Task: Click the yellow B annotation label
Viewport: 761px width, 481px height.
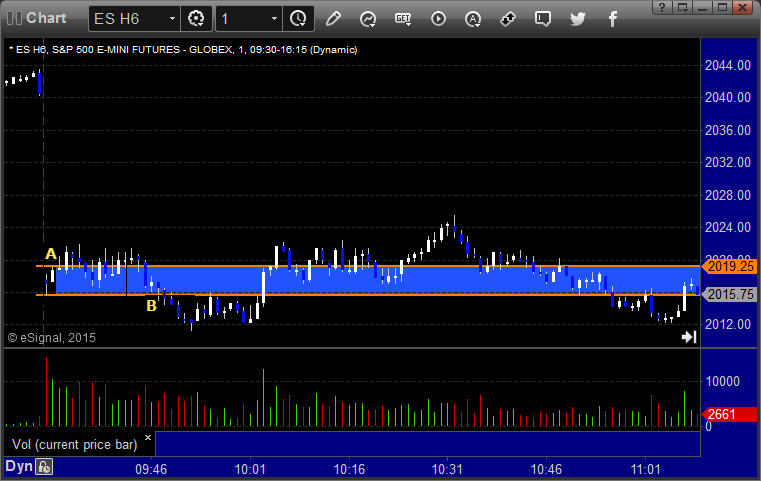Action: pyautogui.click(x=151, y=306)
